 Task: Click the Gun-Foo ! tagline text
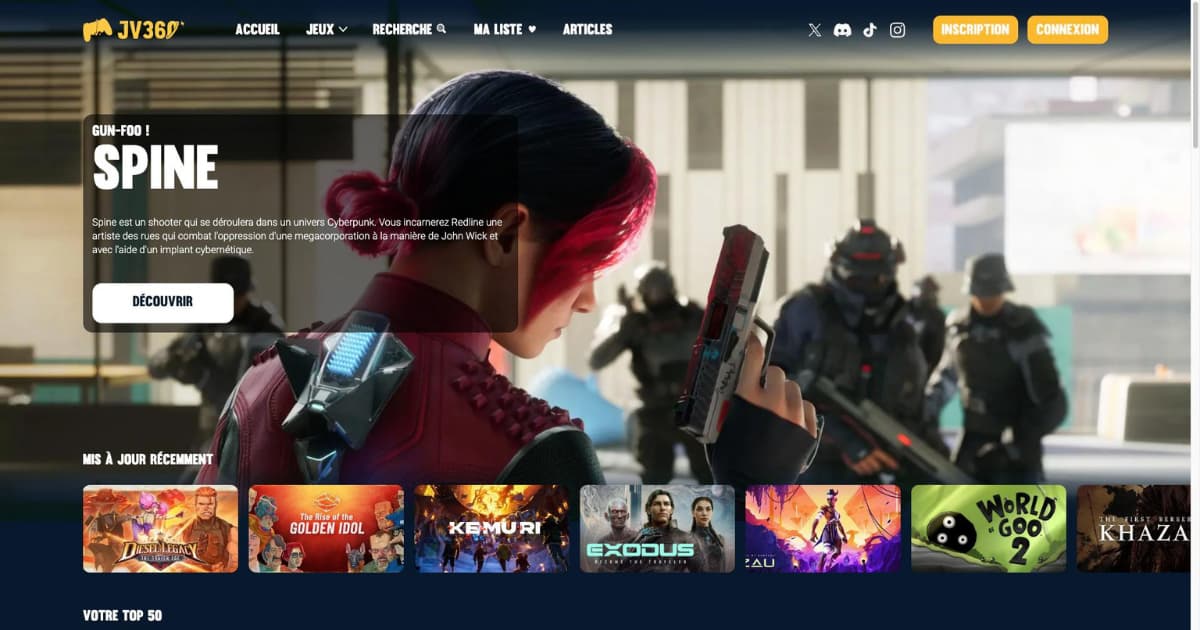(121, 130)
